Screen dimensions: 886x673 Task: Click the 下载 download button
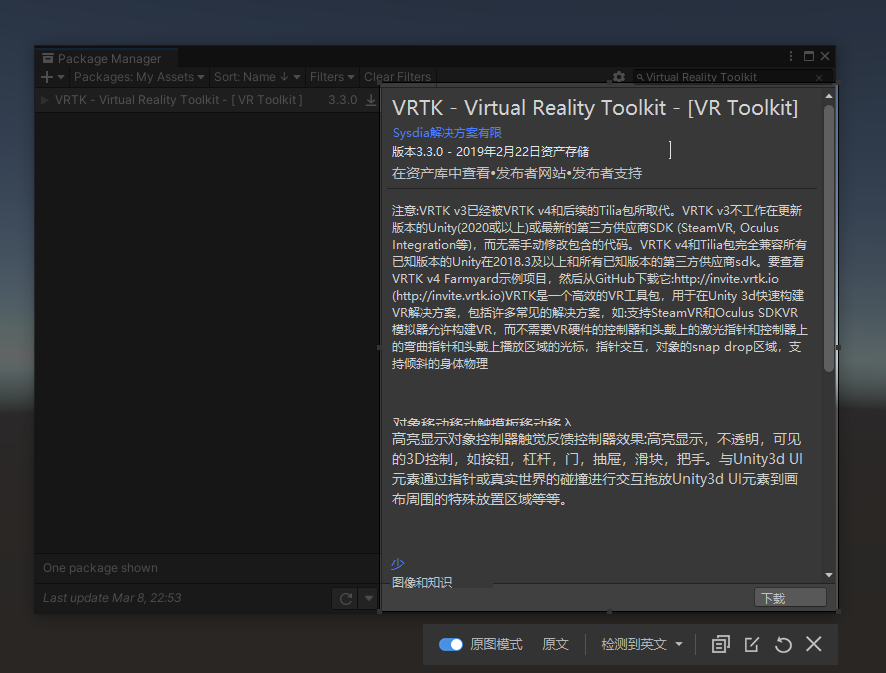click(791, 597)
